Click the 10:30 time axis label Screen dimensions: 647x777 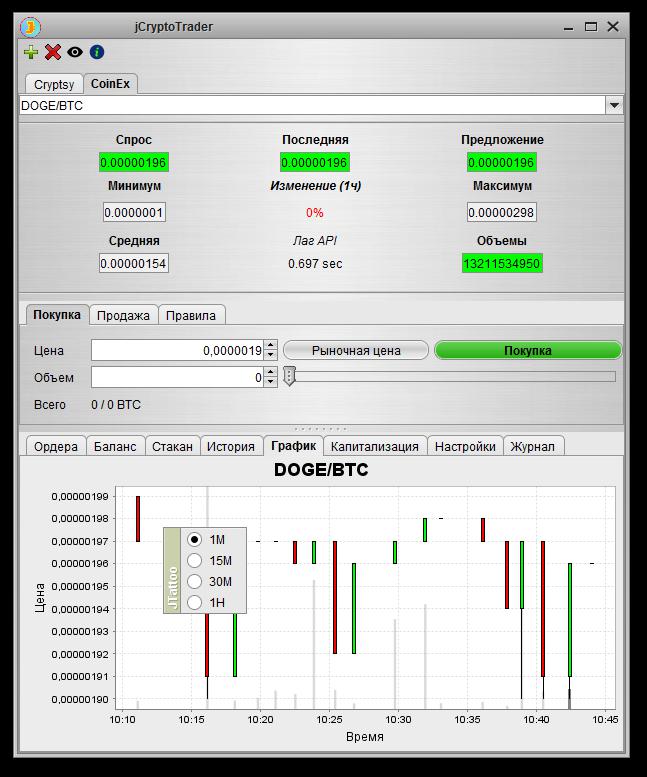pos(398,719)
